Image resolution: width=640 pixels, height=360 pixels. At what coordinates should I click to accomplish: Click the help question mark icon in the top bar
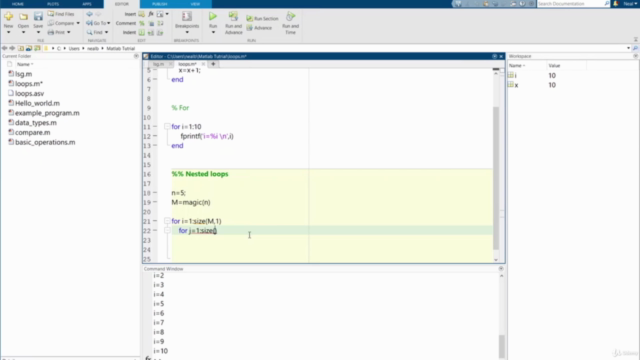(522, 4)
